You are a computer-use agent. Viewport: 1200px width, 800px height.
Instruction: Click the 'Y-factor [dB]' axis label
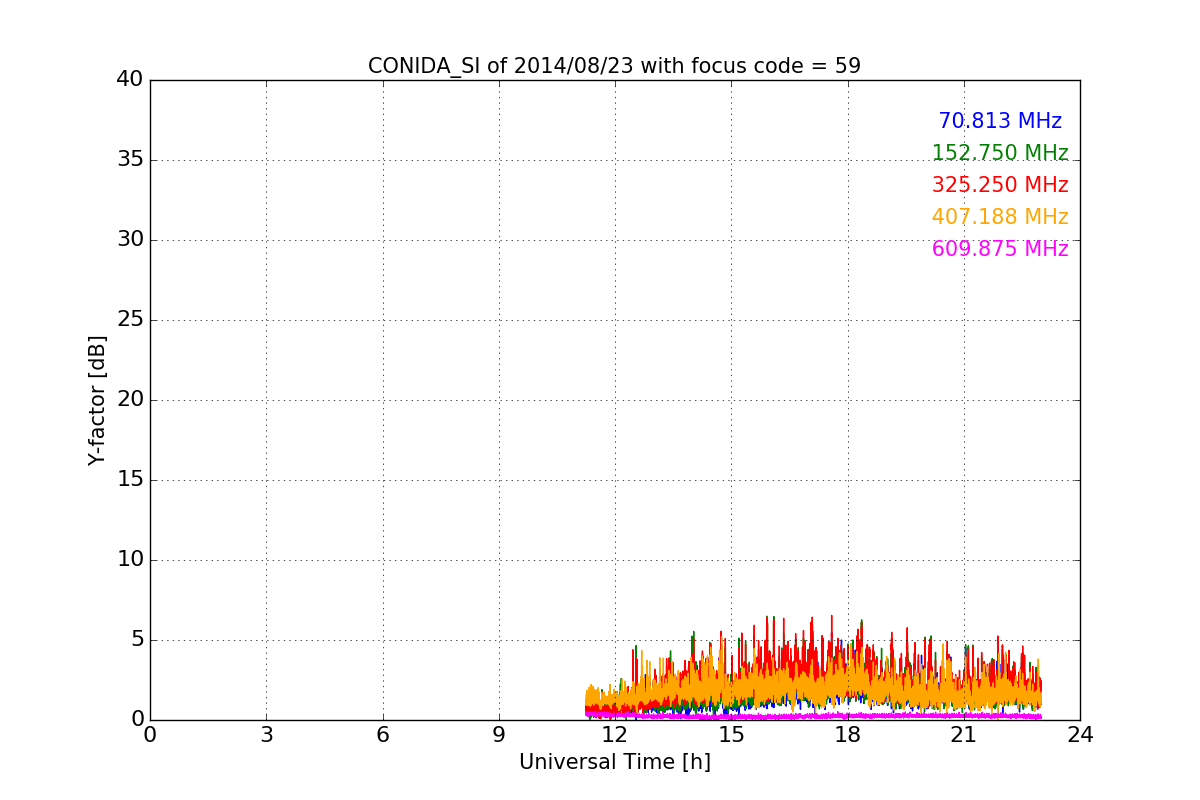coord(97,400)
